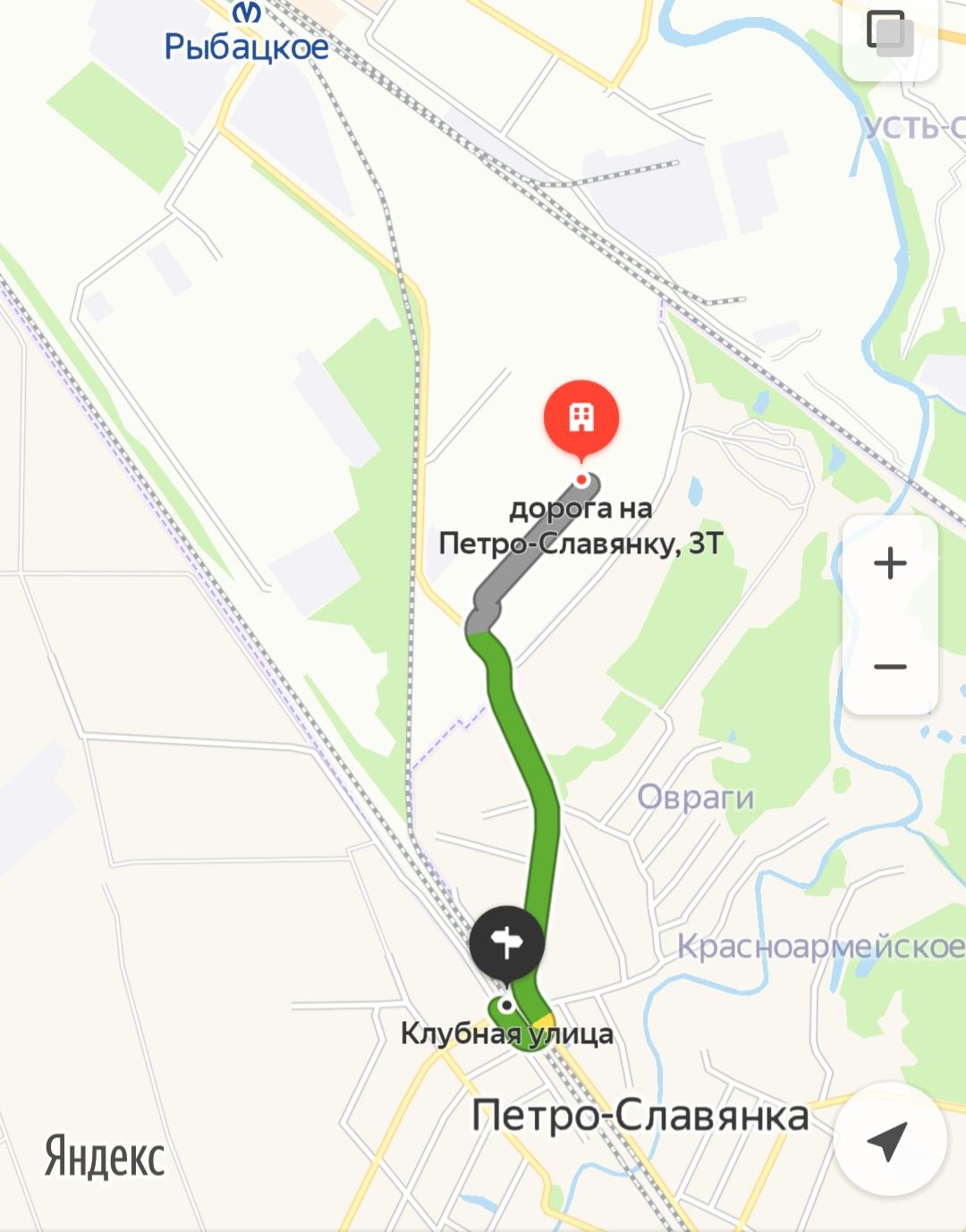The width and height of the screenshot is (966, 1232).
Task: Tap the Овраги area label
Action: (696, 797)
